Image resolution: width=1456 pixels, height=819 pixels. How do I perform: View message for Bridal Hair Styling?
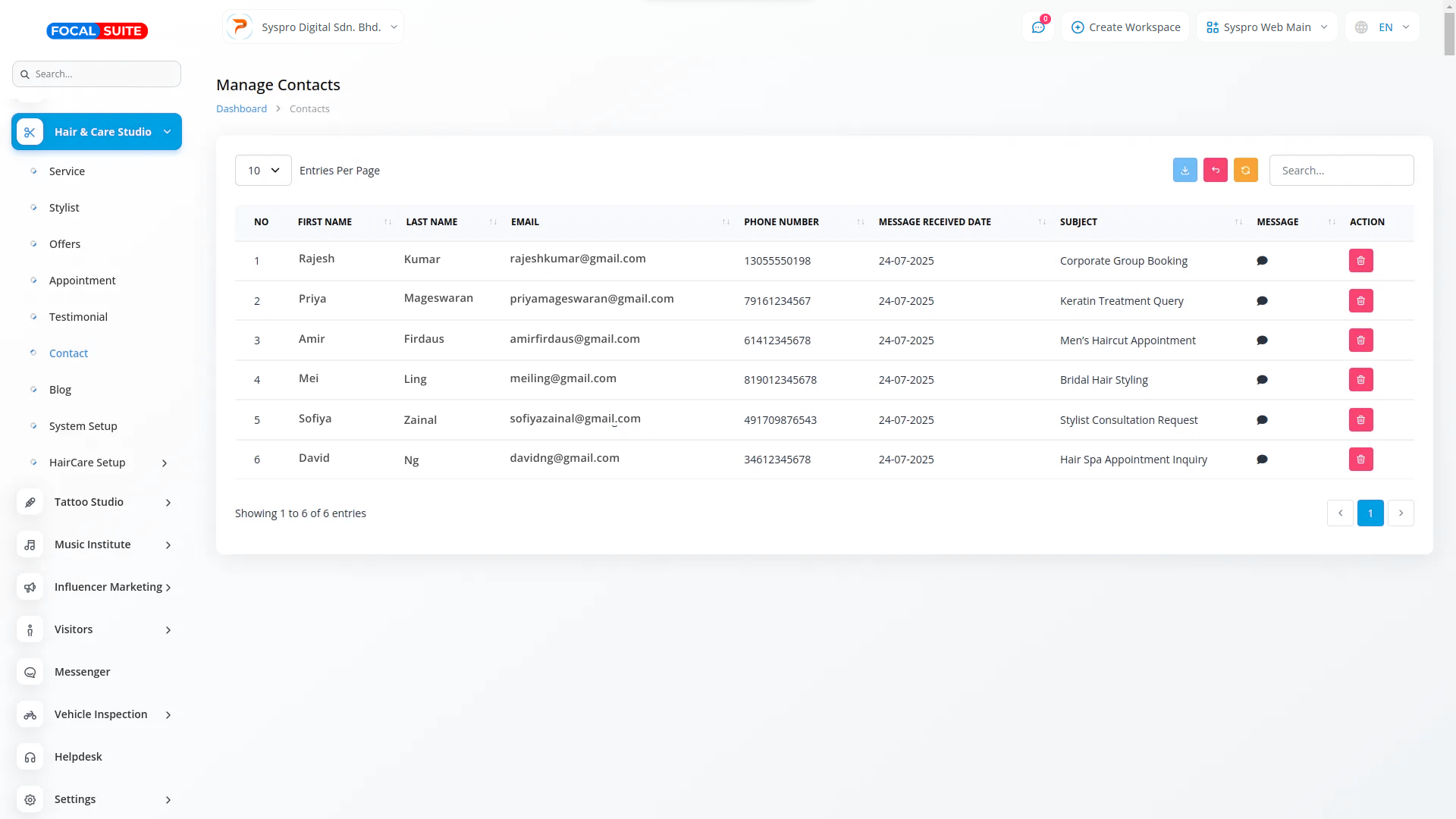[x=1262, y=380]
